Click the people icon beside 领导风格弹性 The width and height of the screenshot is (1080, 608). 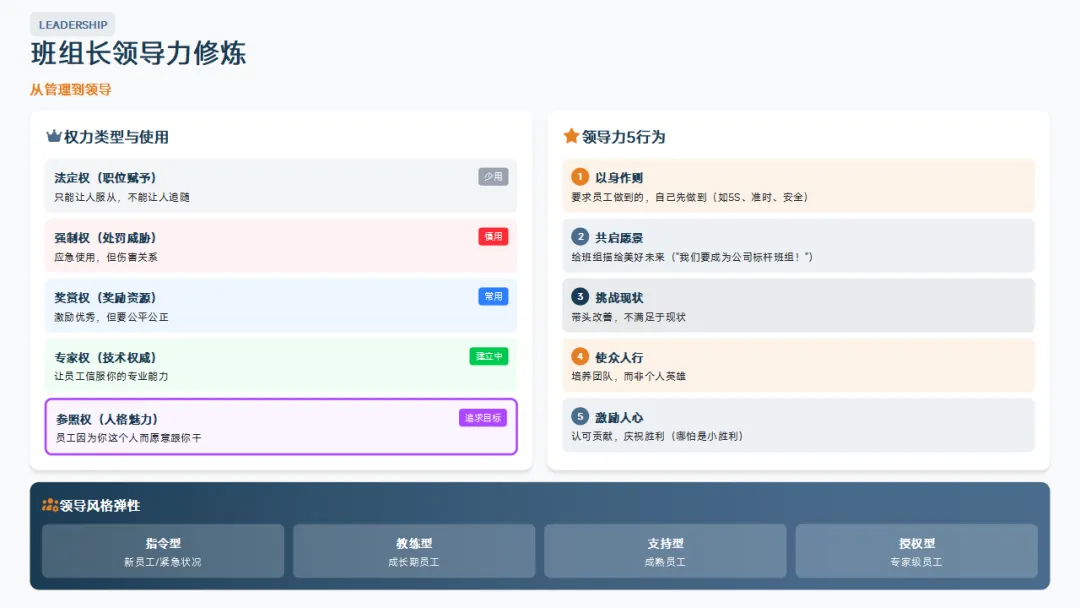coord(50,505)
